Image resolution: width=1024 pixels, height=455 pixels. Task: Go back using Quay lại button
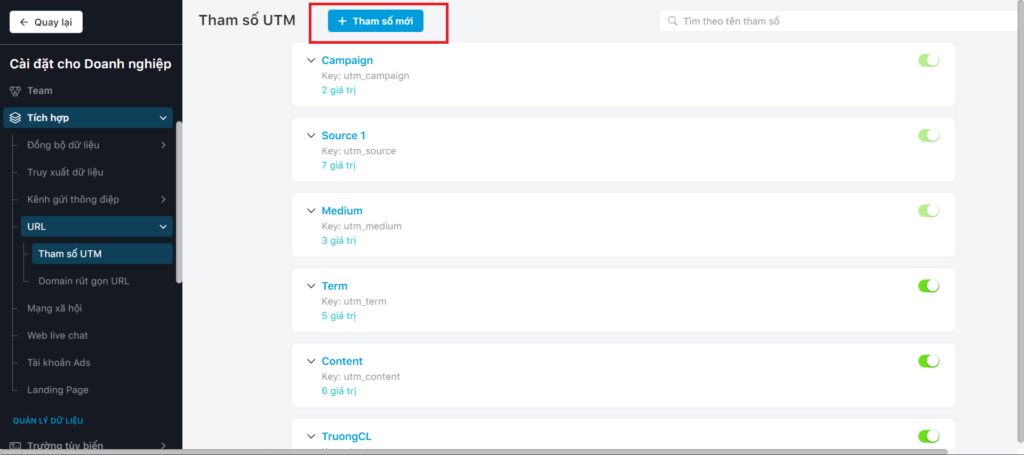(x=46, y=22)
